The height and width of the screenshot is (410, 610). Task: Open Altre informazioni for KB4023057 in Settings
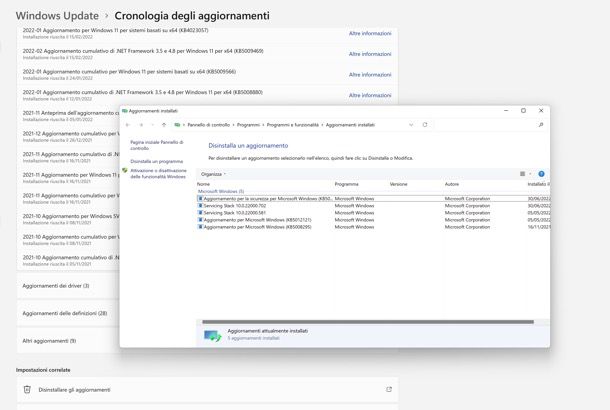[370, 33]
